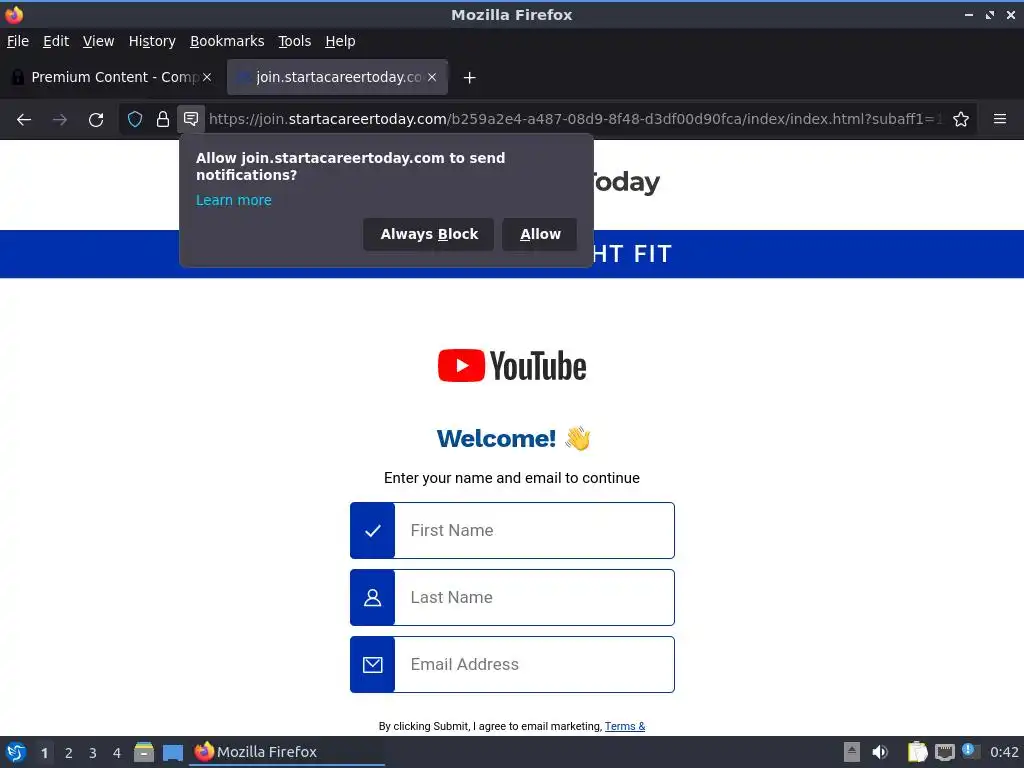Viewport: 1024px width, 768px height.
Task: Click the Email Address input field
Action: click(534, 665)
